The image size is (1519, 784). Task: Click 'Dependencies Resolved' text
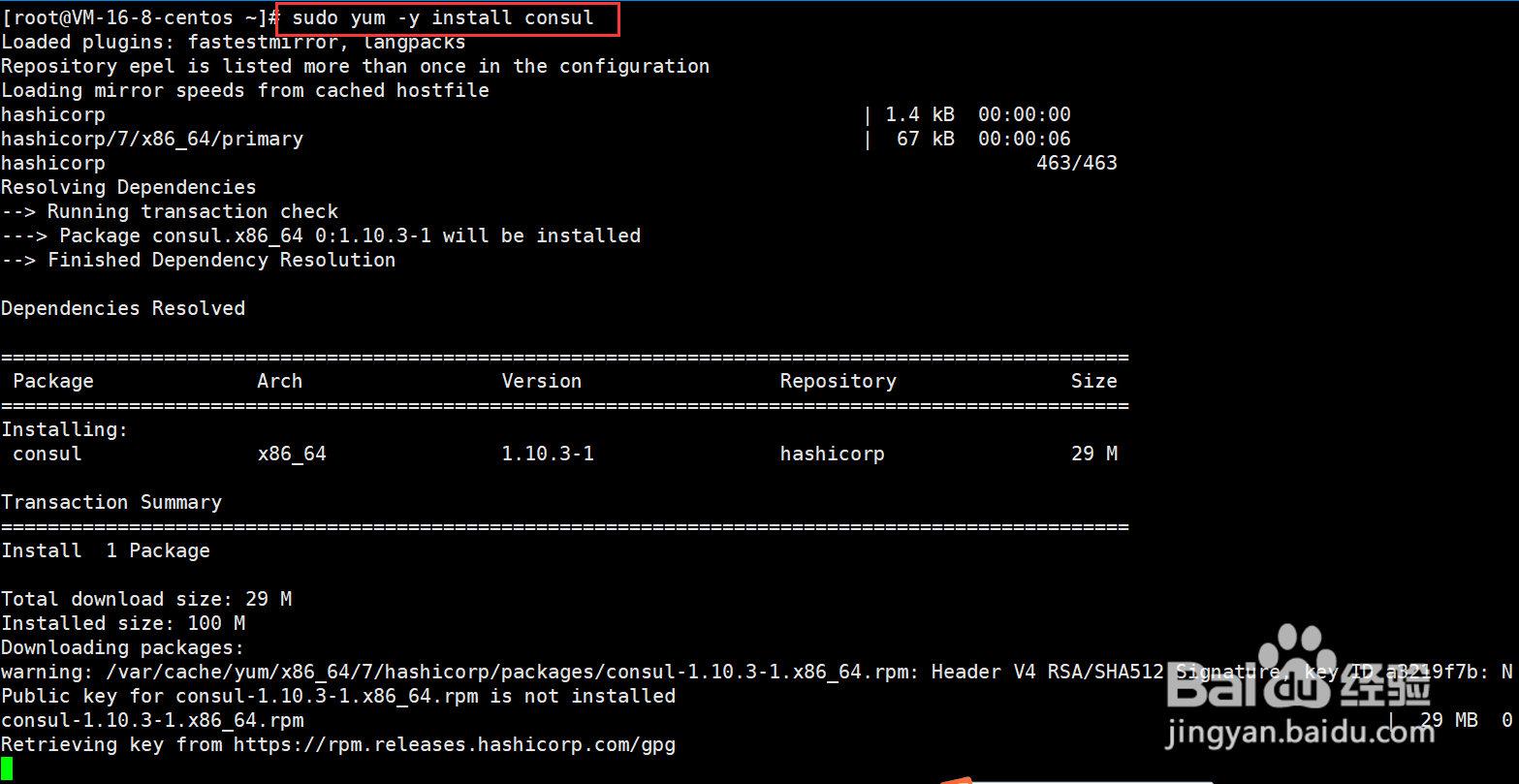click(123, 309)
